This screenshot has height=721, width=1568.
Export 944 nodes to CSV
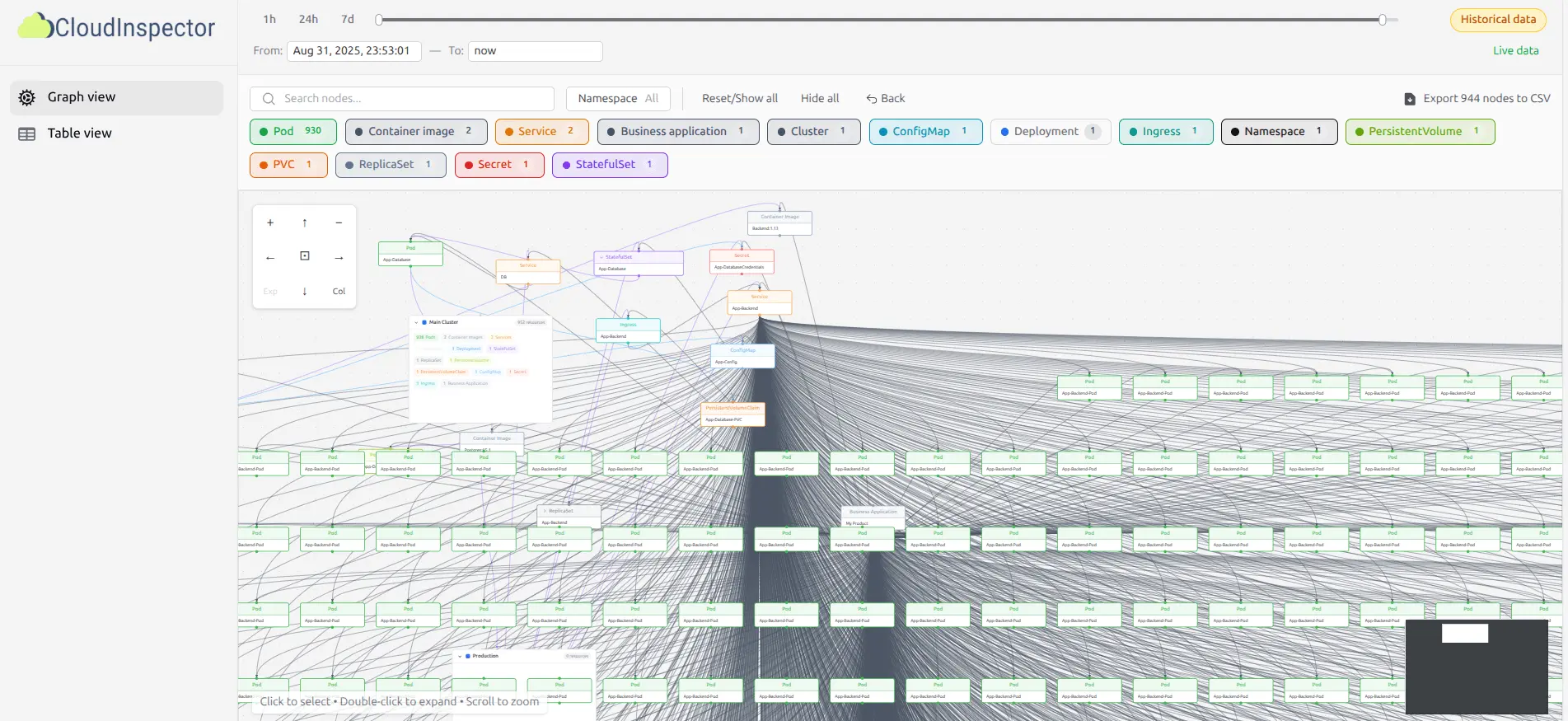pos(1477,99)
